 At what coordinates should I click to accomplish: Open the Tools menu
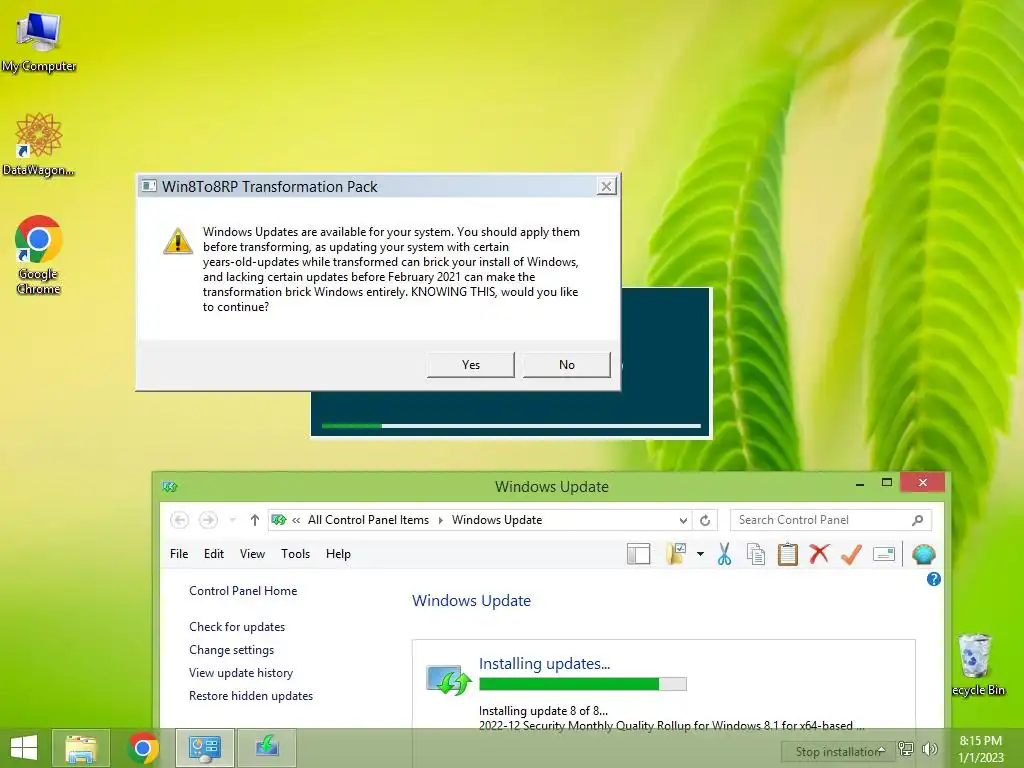coord(295,554)
